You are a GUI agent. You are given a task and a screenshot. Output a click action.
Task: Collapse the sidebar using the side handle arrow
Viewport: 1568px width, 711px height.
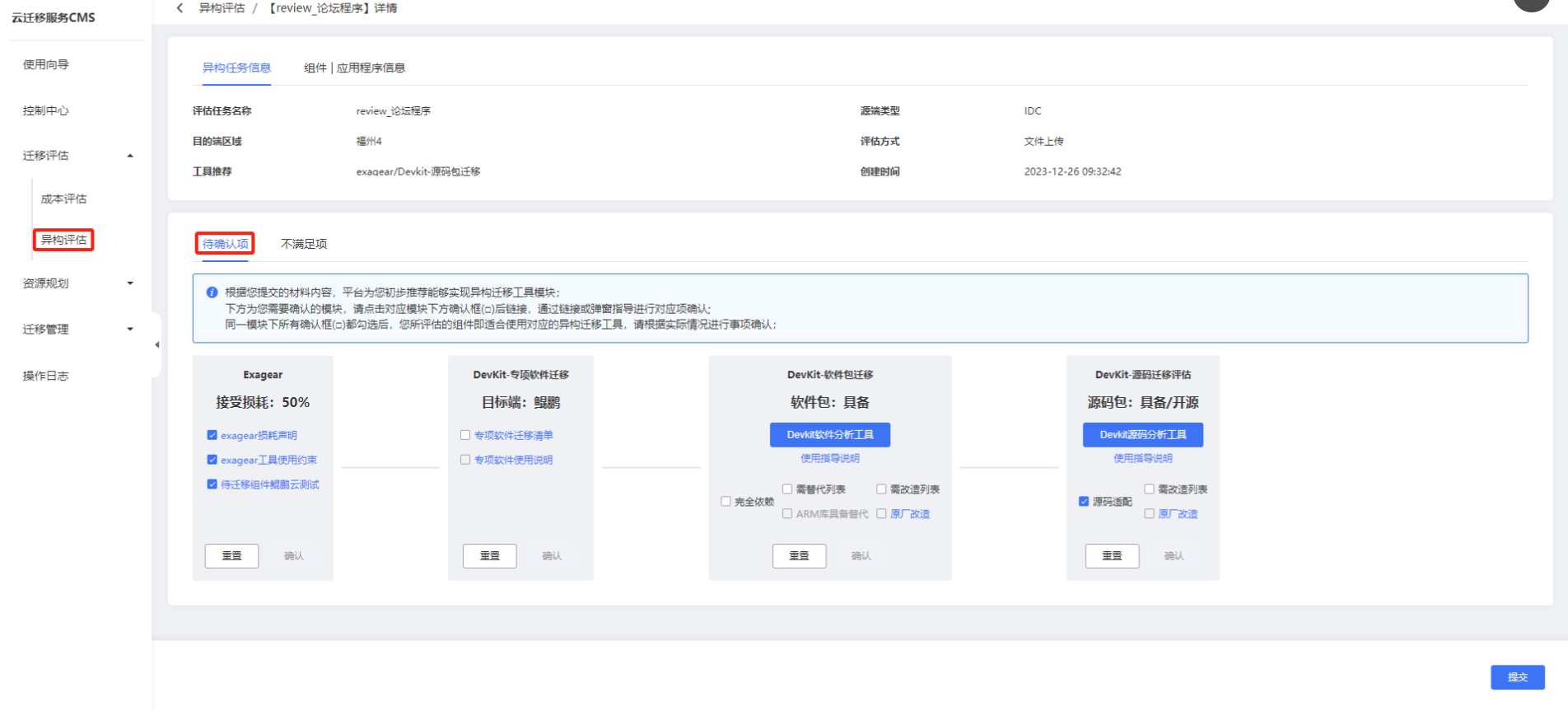point(156,345)
